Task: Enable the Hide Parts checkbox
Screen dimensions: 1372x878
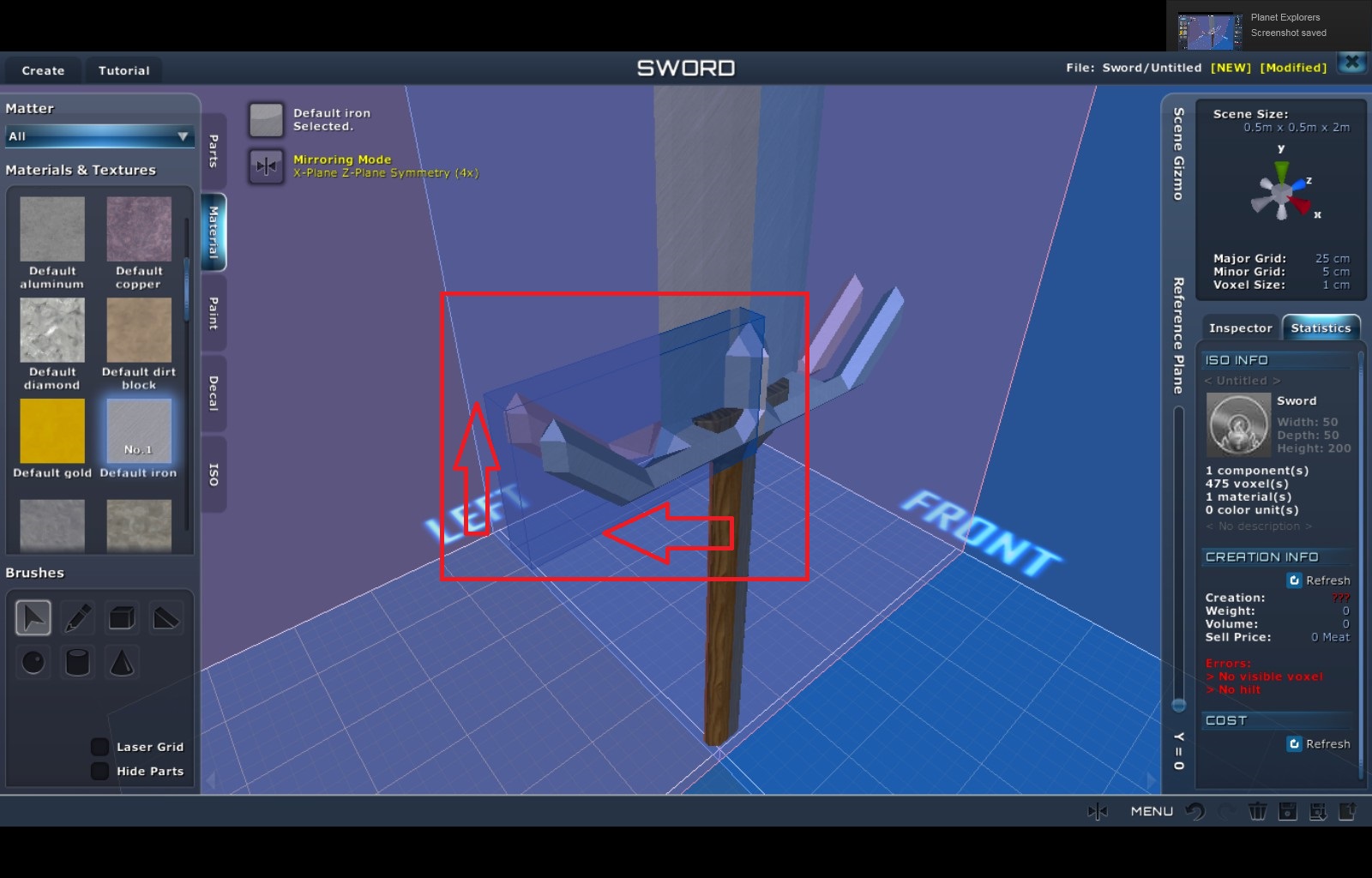Action: [100, 771]
